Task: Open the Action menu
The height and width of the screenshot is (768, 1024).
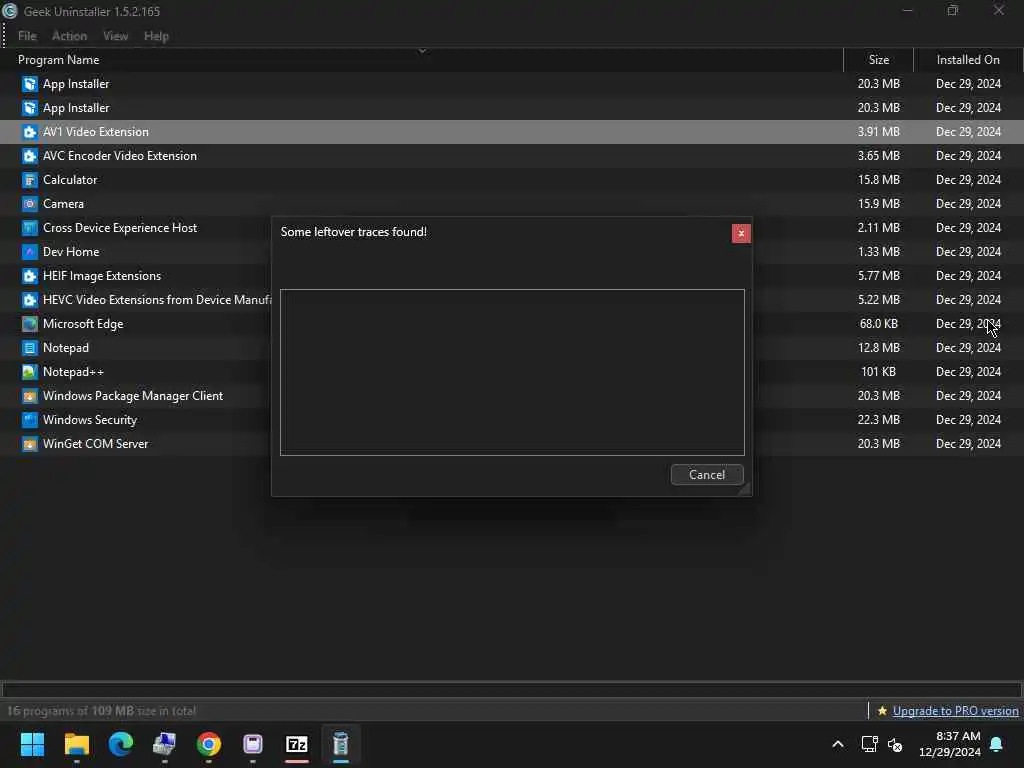Action: (x=69, y=36)
